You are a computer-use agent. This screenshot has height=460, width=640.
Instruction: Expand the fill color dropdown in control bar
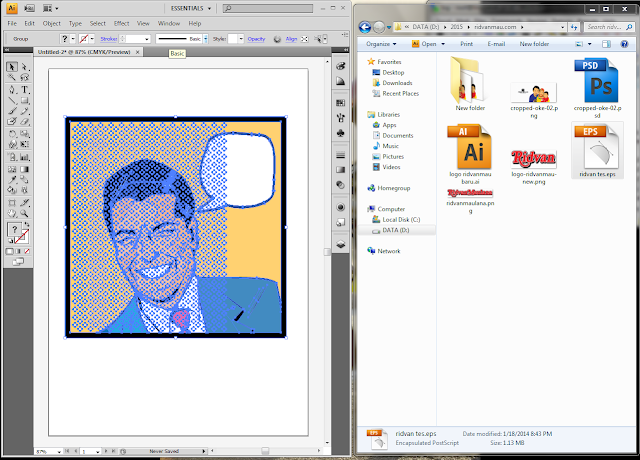click(x=73, y=39)
